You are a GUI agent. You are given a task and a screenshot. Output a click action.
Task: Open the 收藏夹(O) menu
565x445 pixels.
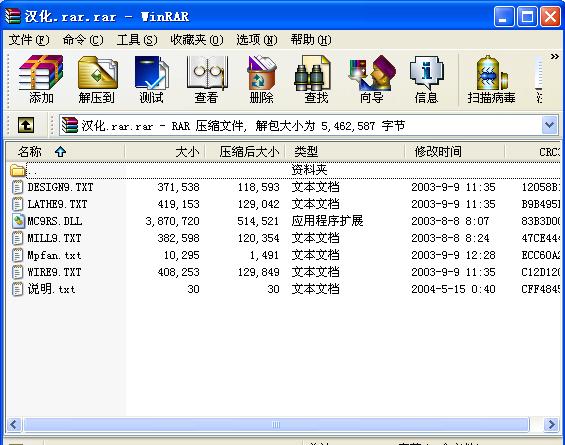click(197, 40)
